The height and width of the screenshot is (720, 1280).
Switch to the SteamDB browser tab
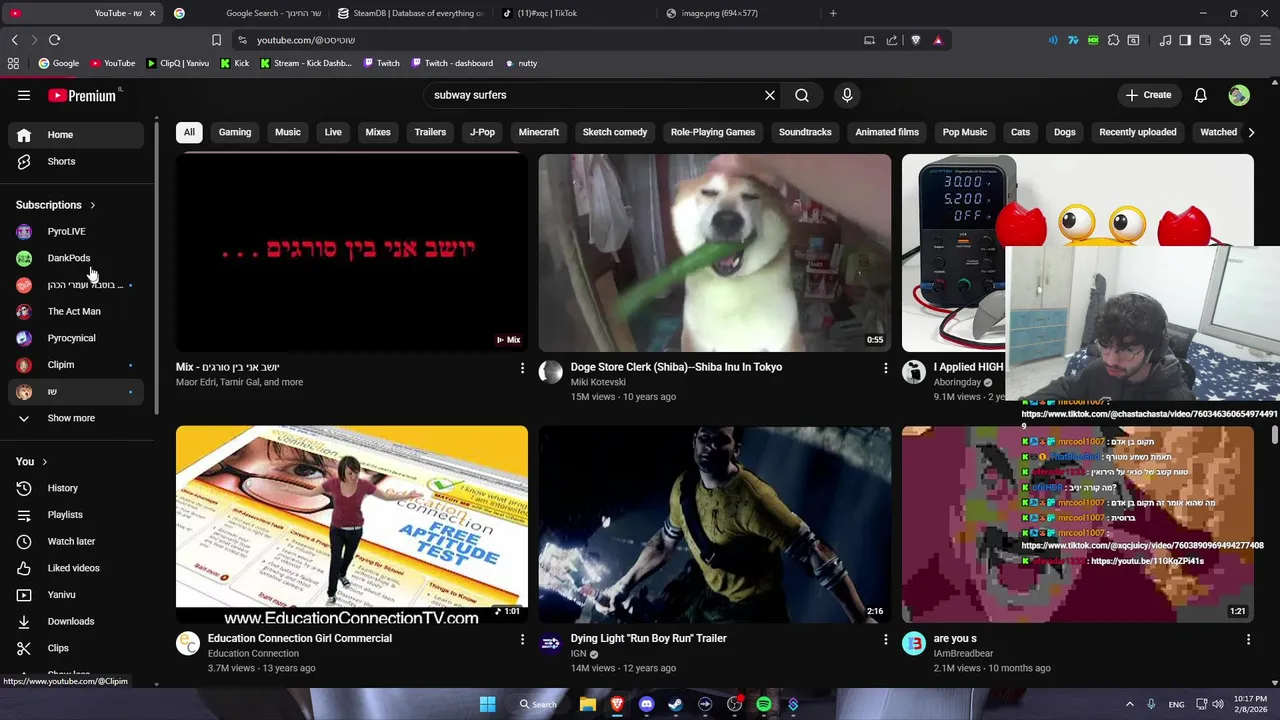pos(411,13)
